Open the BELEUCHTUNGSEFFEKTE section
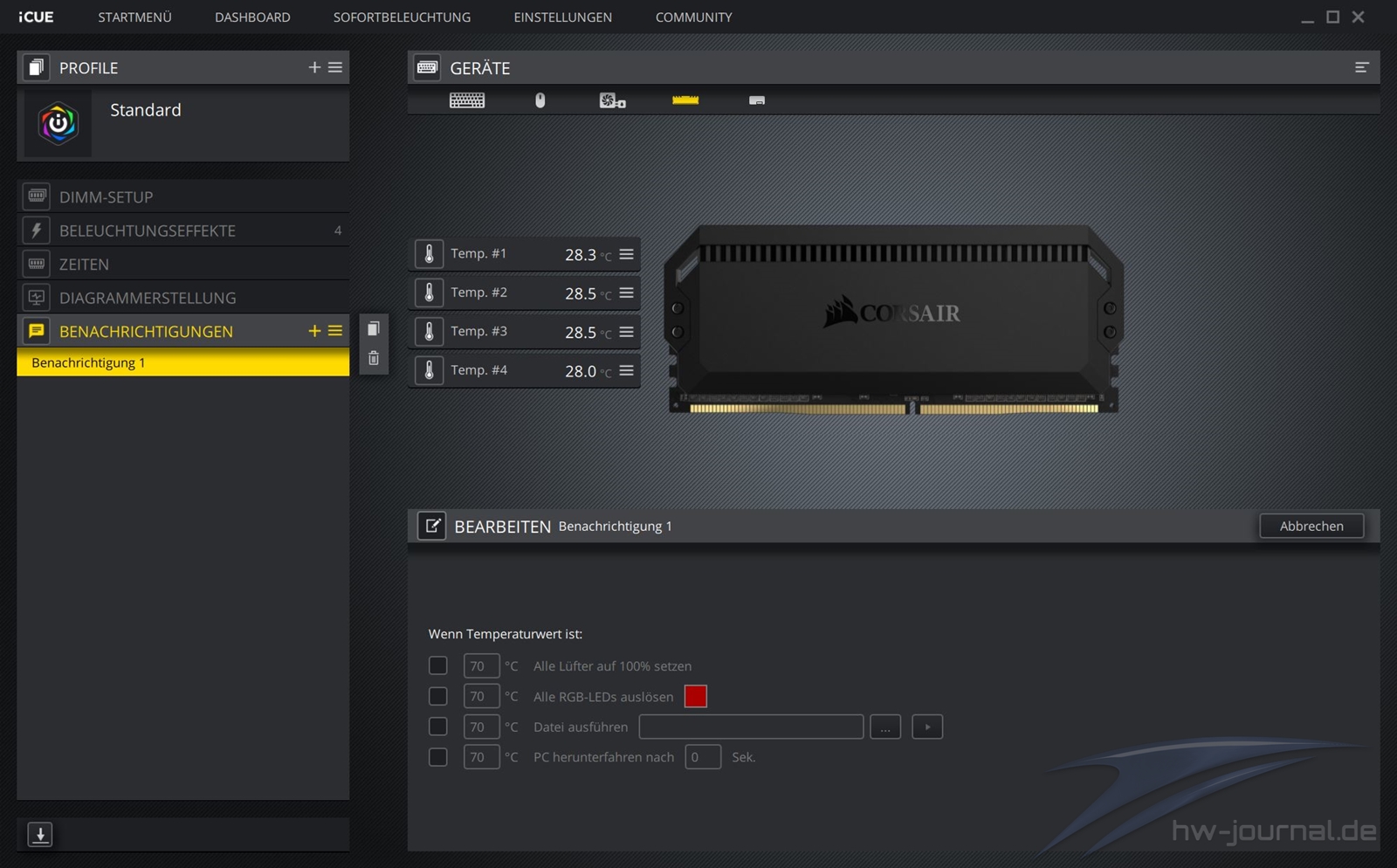Image resolution: width=1397 pixels, height=868 pixels. tap(183, 231)
